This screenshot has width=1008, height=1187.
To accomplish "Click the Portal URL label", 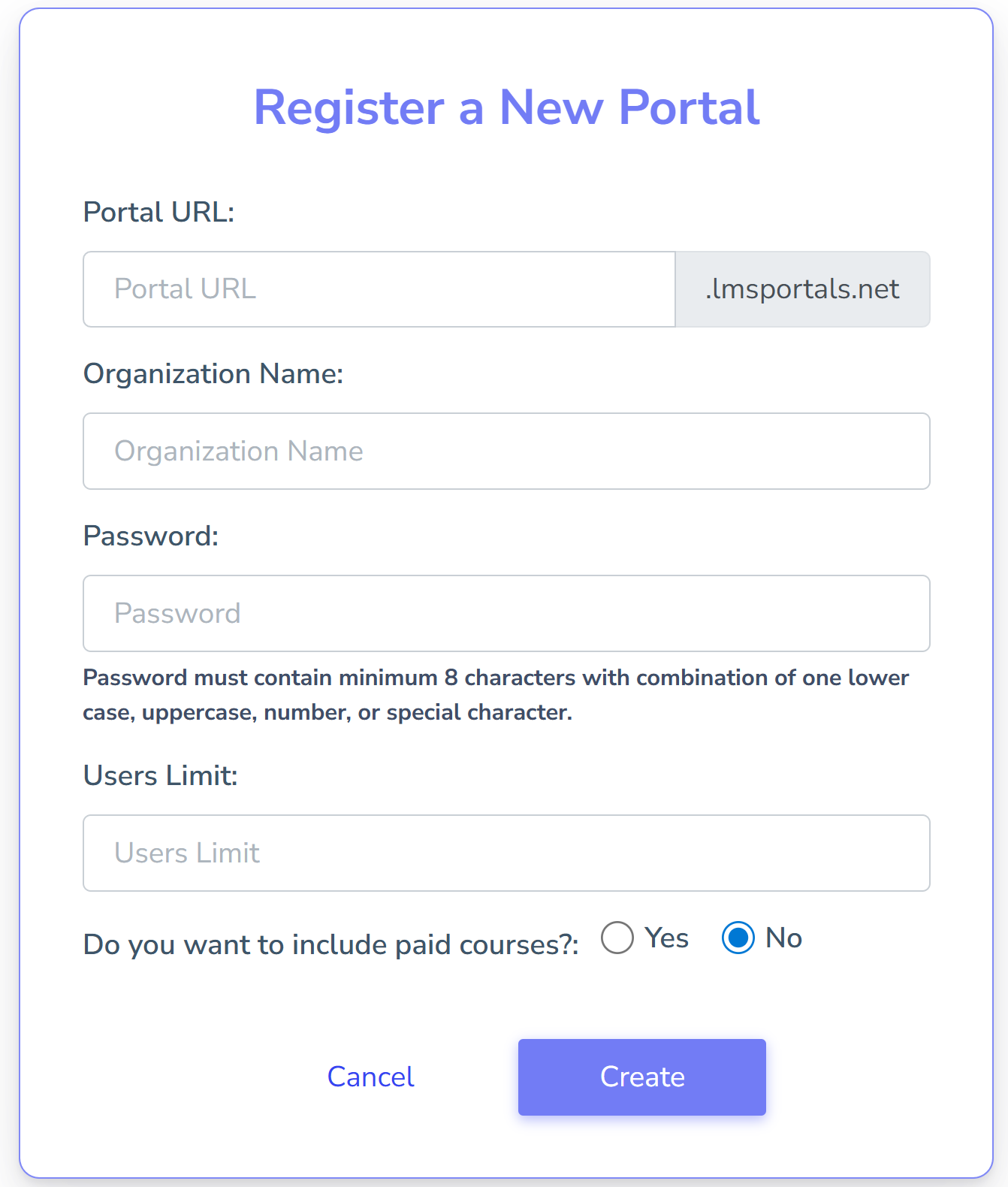I will (158, 211).
